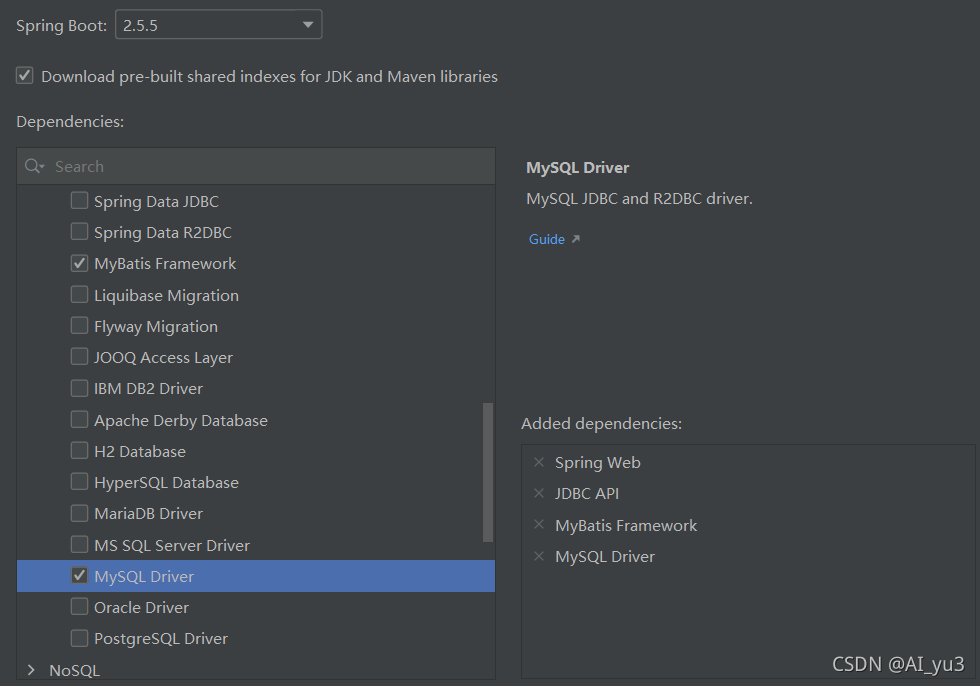
Task: Select the JOOQ Access Layer label
Action: (163, 357)
